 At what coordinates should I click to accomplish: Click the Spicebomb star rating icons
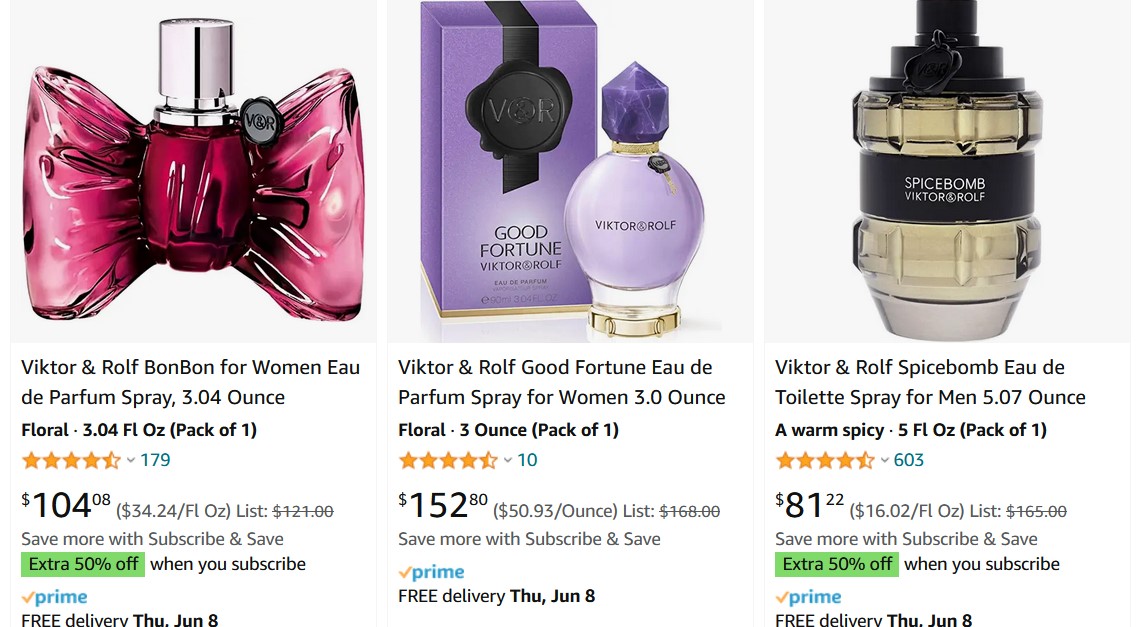click(x=825, y=461)
